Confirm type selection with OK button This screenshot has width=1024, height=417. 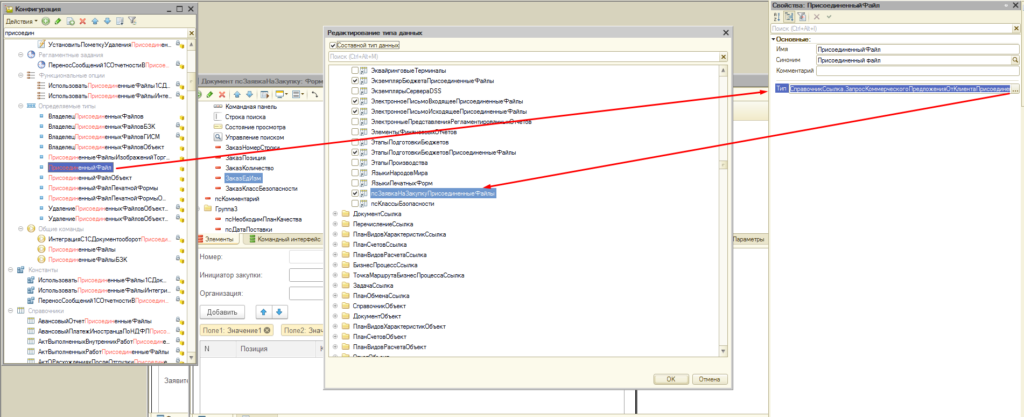(x=670, y=379)
